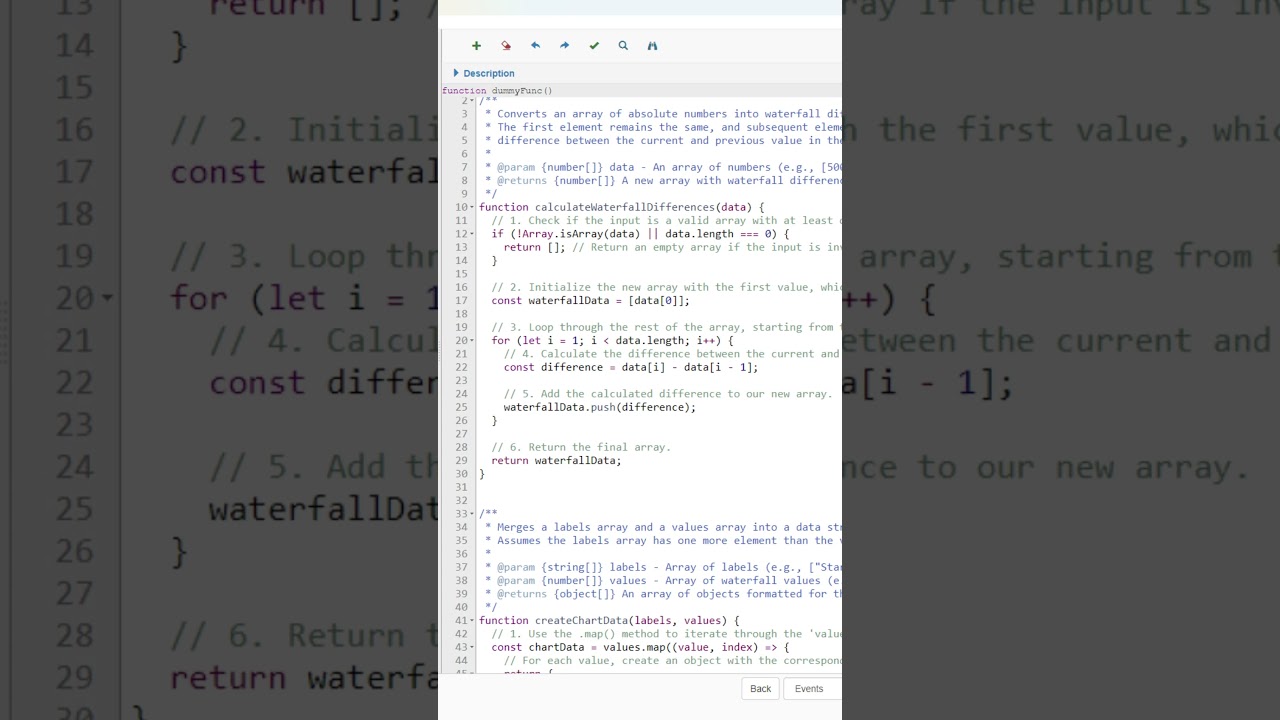Click the red eraser clear icon

click(x=506, y=46)
